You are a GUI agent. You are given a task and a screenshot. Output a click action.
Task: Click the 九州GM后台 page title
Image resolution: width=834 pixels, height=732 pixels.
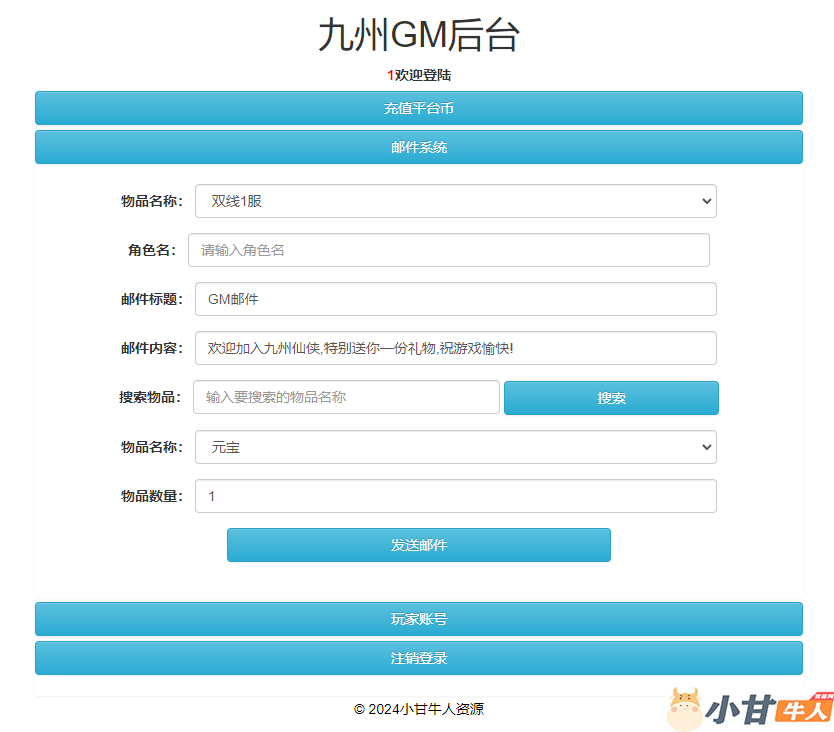pyautogui.click(x=418, y=35)
